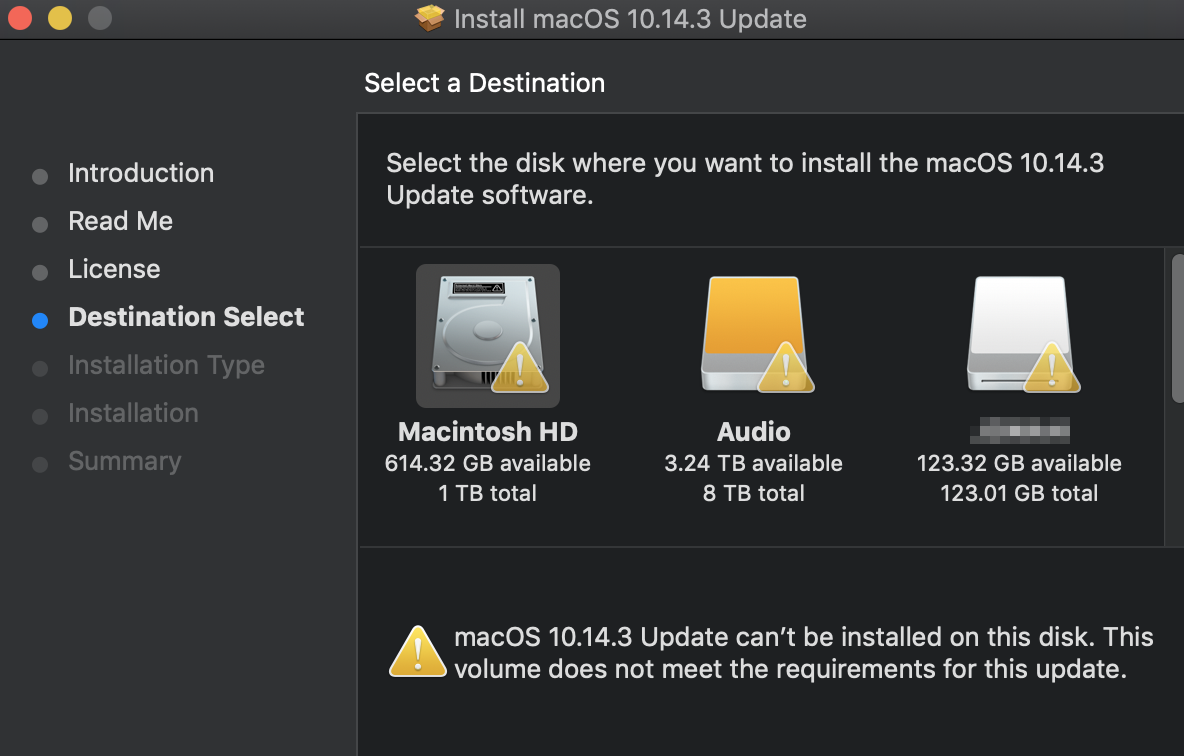Click the warning badge on Macintosh HD
The height and width of the screenshot is (756, 1184).
point(519,369)
